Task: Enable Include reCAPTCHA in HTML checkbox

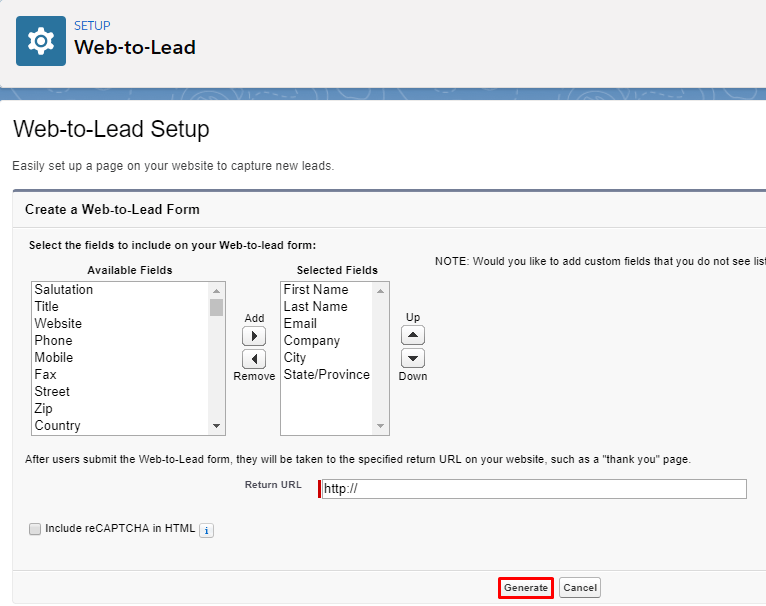Action: 35,529
